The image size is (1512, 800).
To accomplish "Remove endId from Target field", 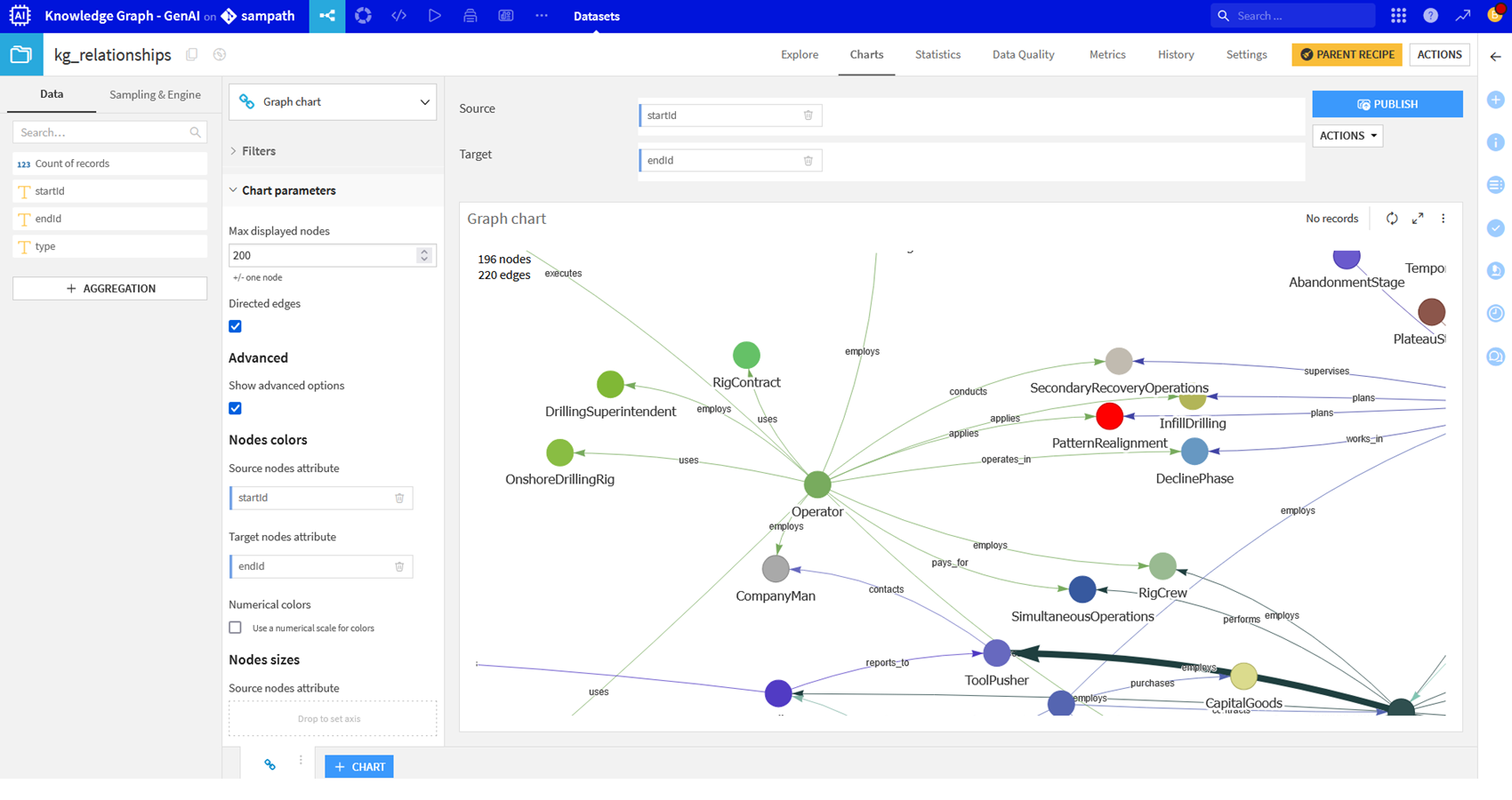I will pos(808,161).
